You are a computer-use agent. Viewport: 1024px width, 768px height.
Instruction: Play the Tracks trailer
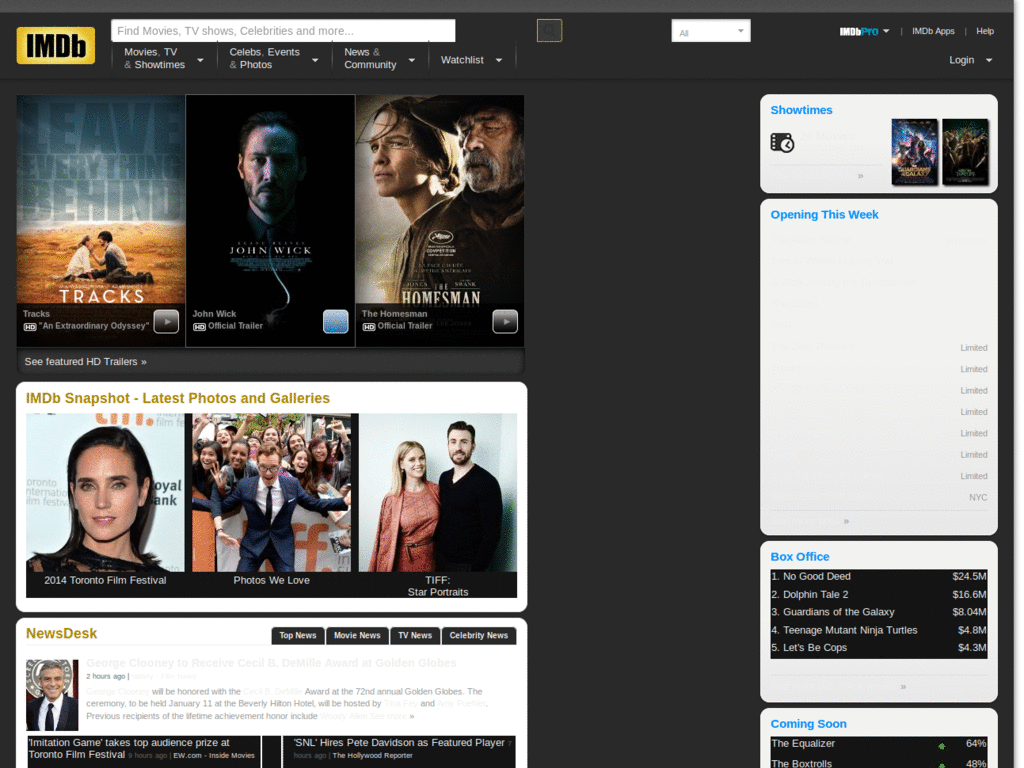(167, 321)
